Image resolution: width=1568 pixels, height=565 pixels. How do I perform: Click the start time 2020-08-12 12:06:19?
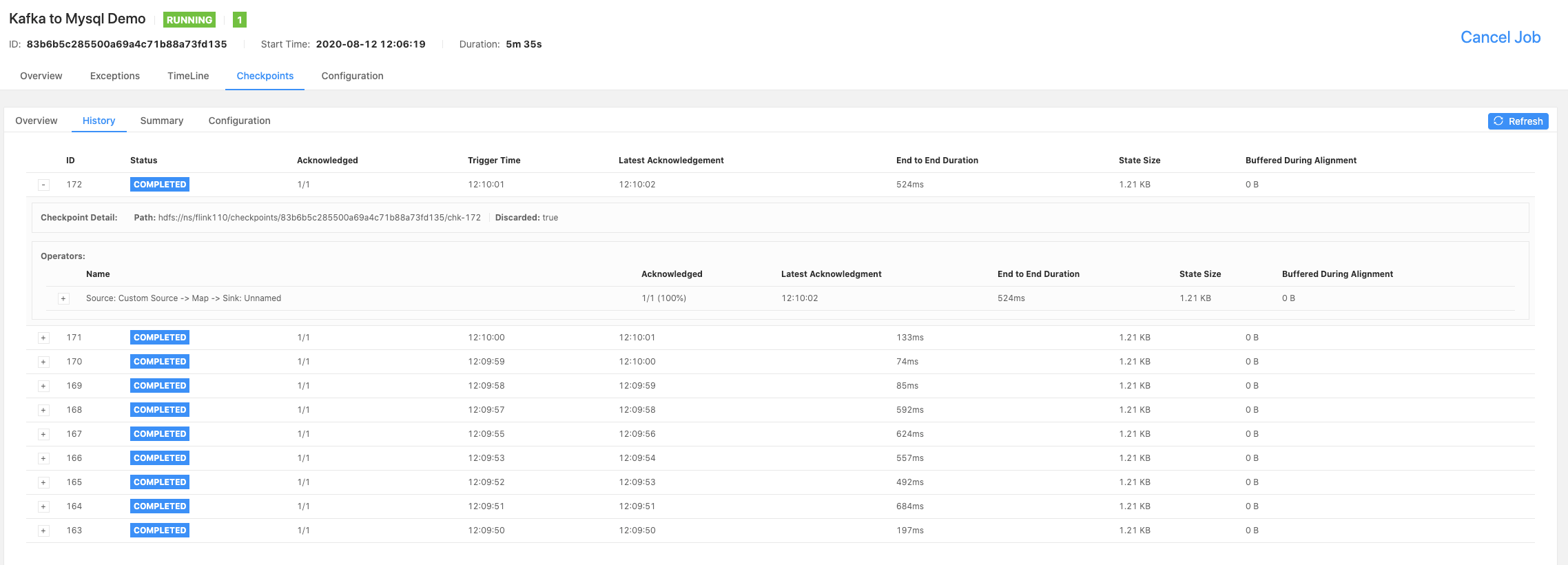tap(371, 44)
